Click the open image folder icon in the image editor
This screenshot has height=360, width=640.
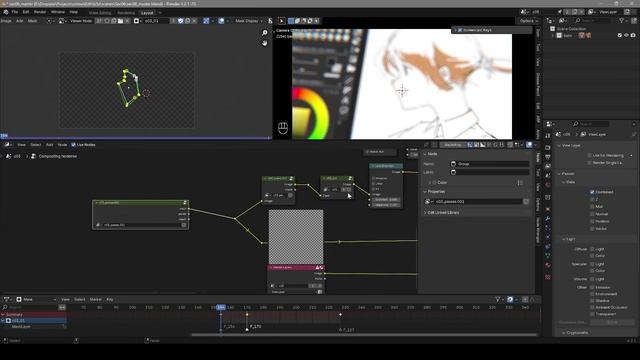tap(120, 21)
